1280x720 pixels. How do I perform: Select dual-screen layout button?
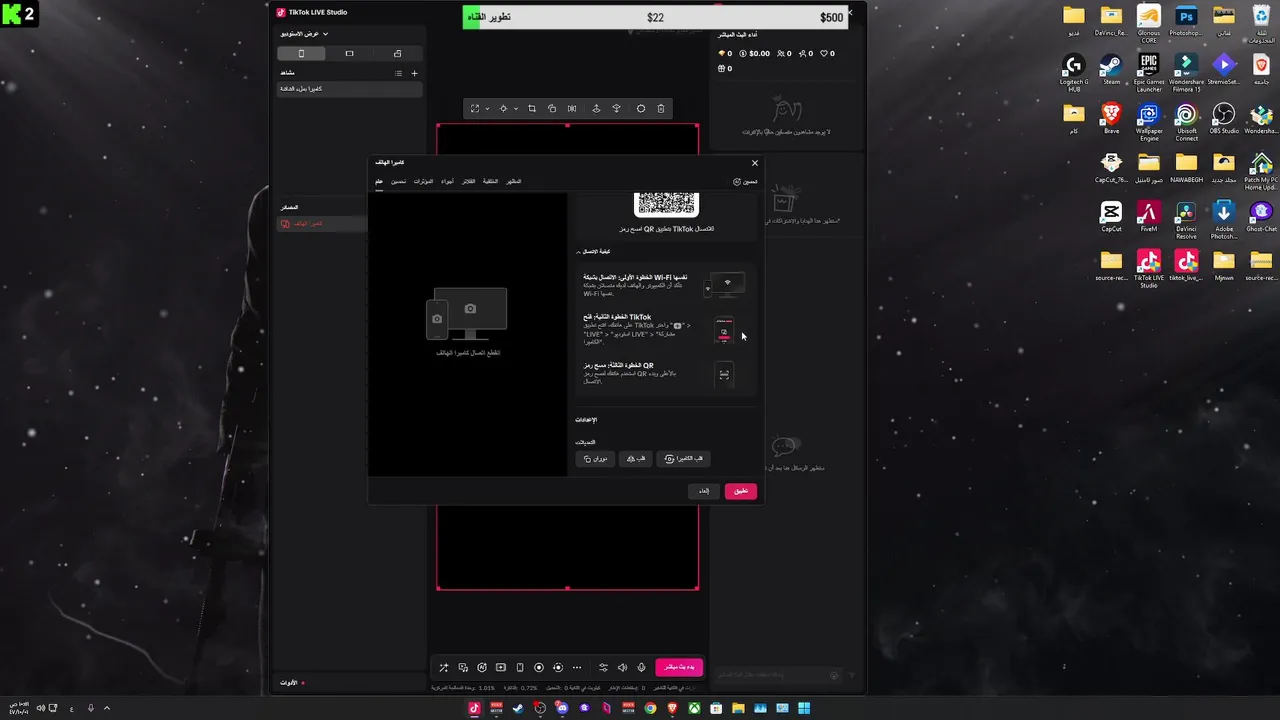pos(397,53)
